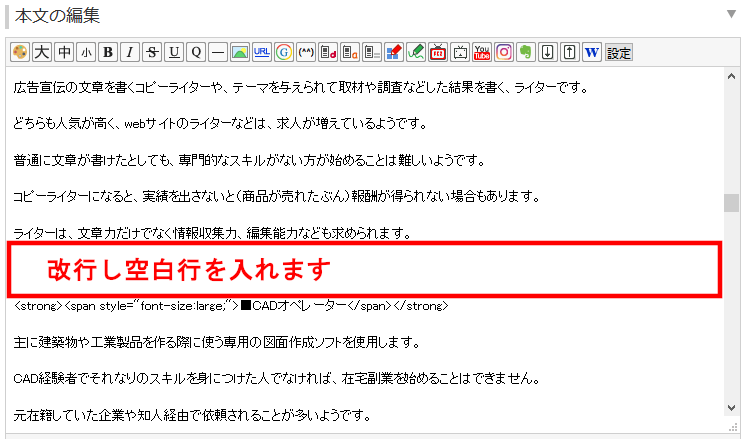
Task: Open the emoticon (^^) picker
Action: click(306, 52)
